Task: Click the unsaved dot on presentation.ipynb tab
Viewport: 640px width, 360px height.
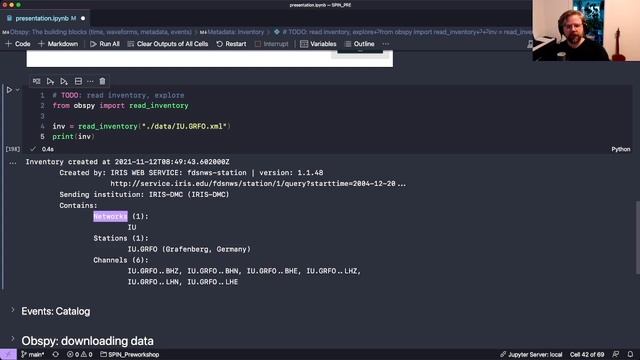Action: [83, 18]
